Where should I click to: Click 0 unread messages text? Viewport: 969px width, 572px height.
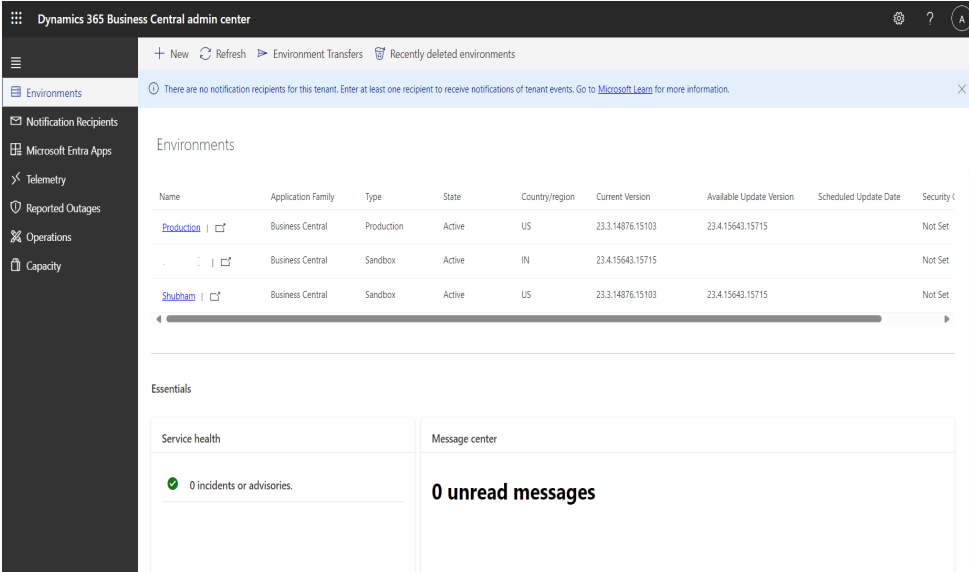(514, 492)
